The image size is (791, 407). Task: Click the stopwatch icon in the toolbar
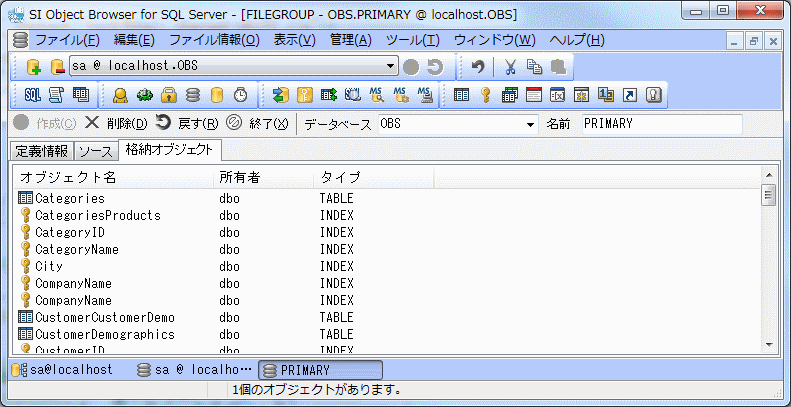[x=240, y=96]
